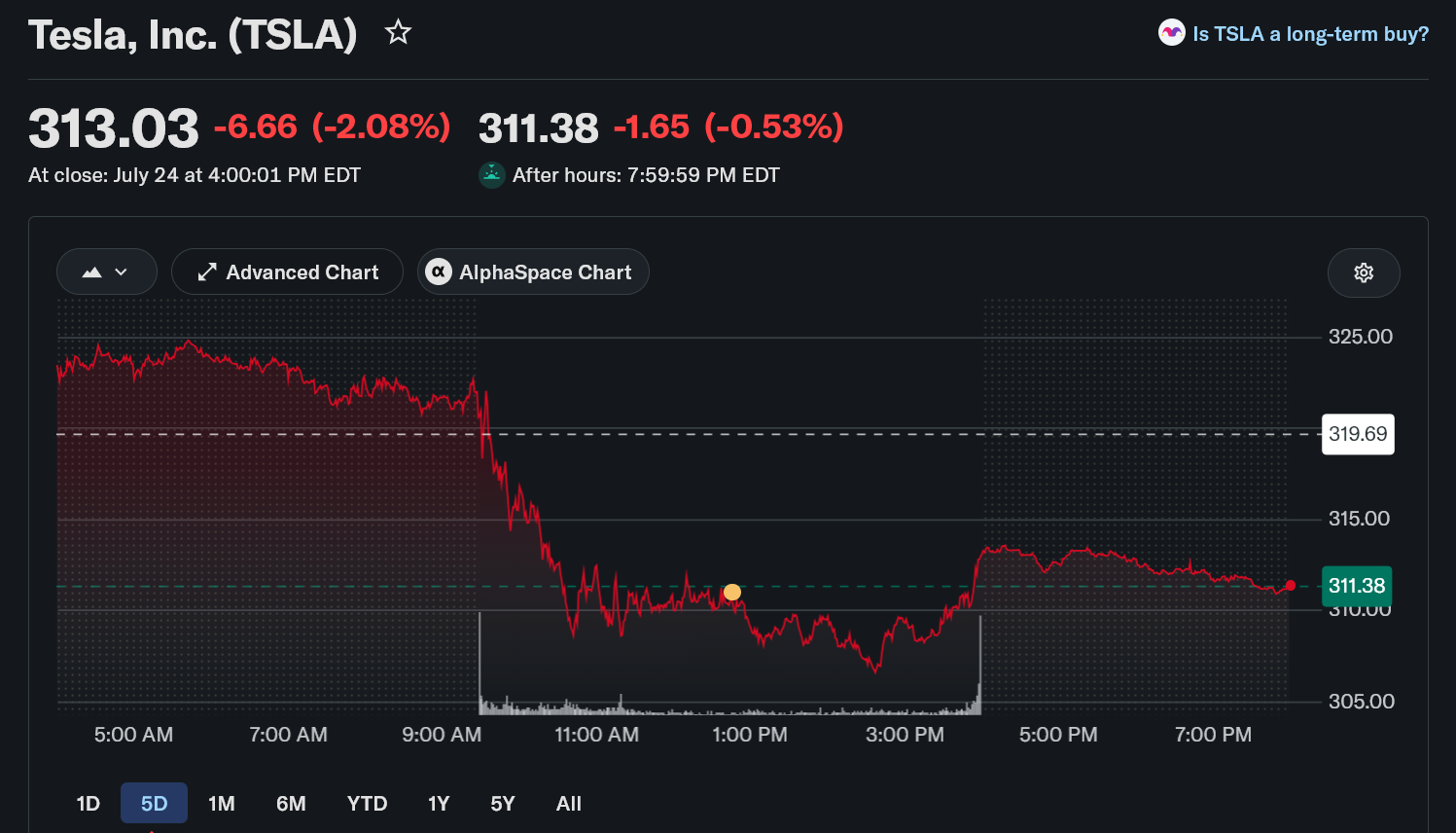
Task: Select the 5D range tab
Action: (x=154, y=804)
